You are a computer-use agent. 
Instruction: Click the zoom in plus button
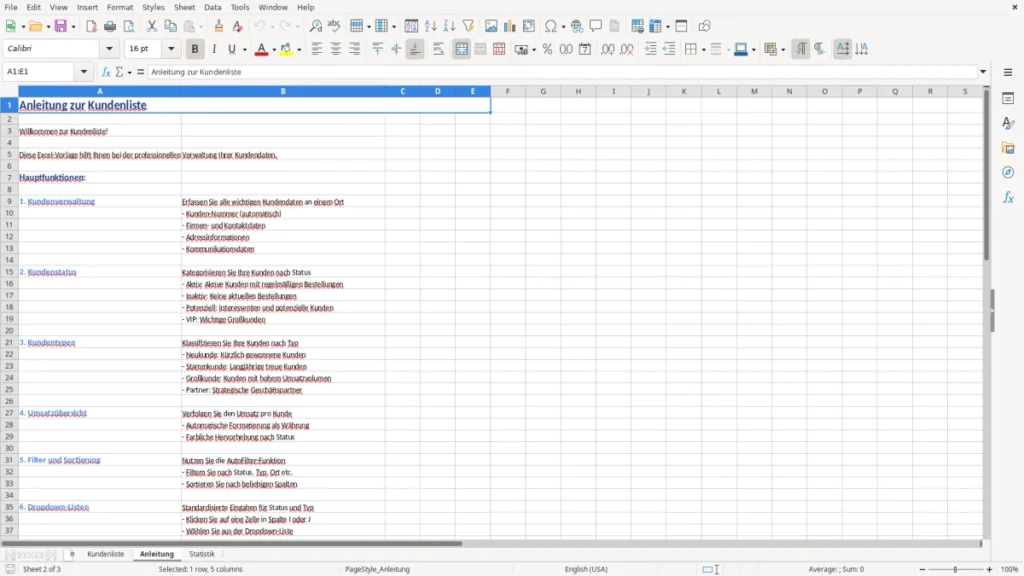(989, 569)
